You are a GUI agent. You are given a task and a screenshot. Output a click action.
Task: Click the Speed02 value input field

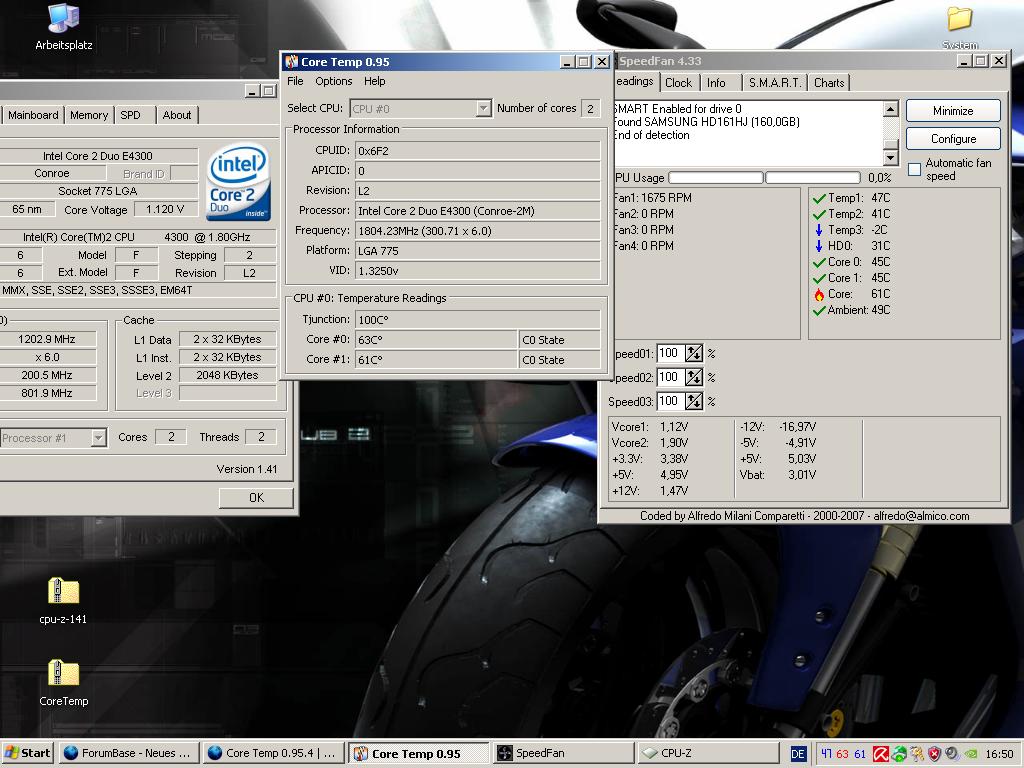tap(670, 377)
